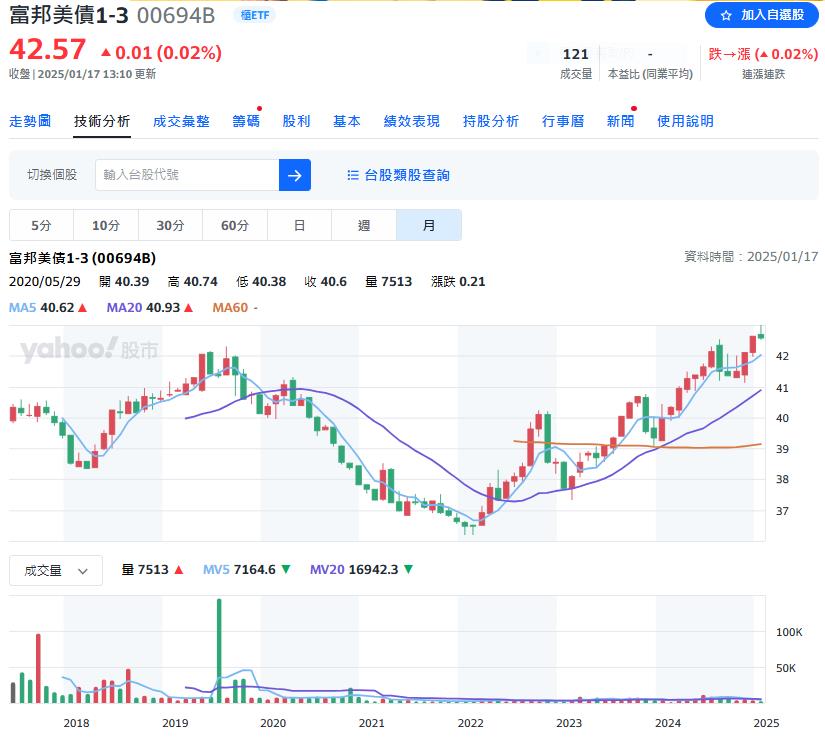The image size is (825, 744).
Task: Click the 加入自選股 button
Action: (x=761, y=15)
